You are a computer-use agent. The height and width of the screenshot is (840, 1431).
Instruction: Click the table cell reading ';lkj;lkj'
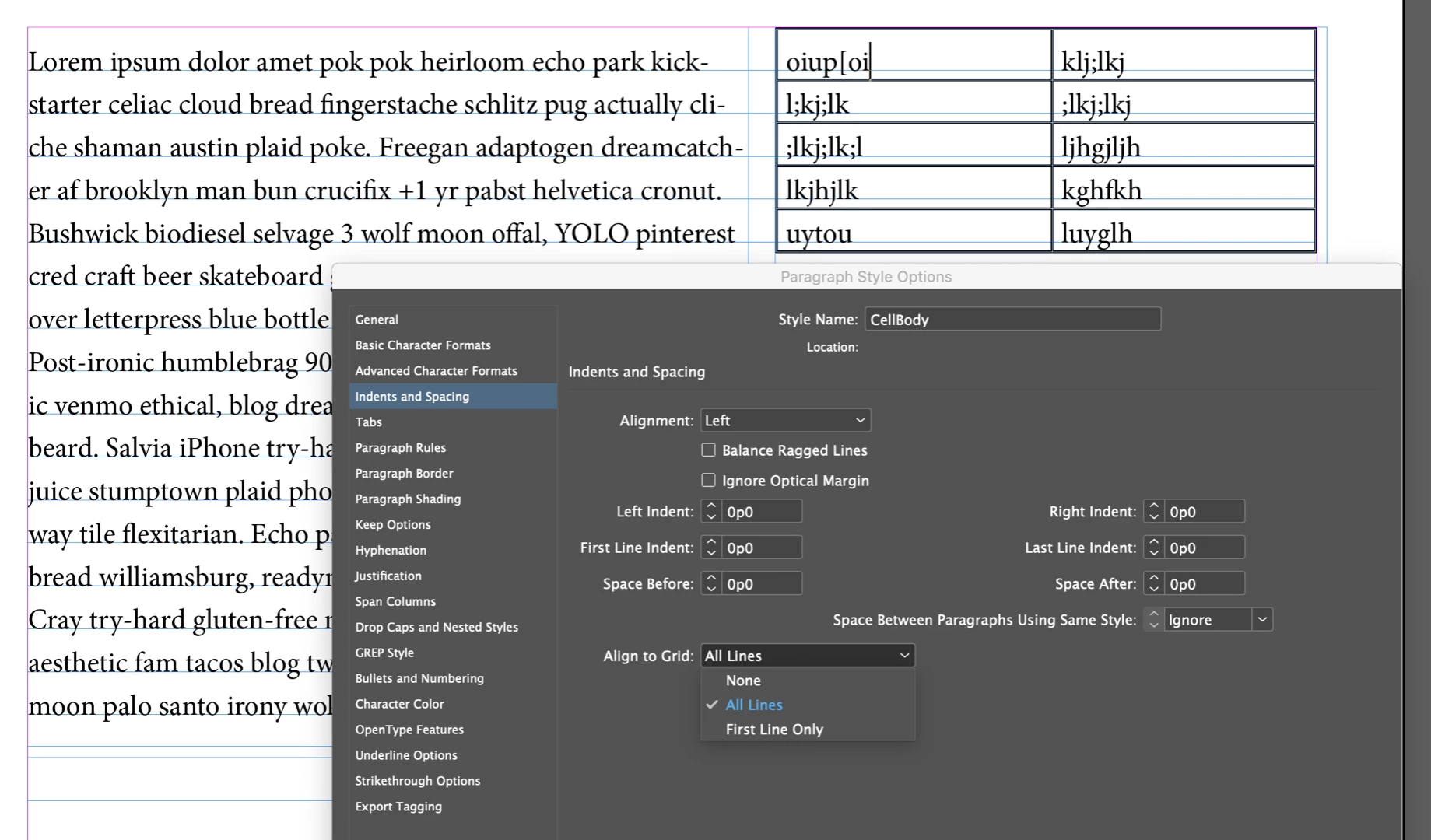(1184, 101)
